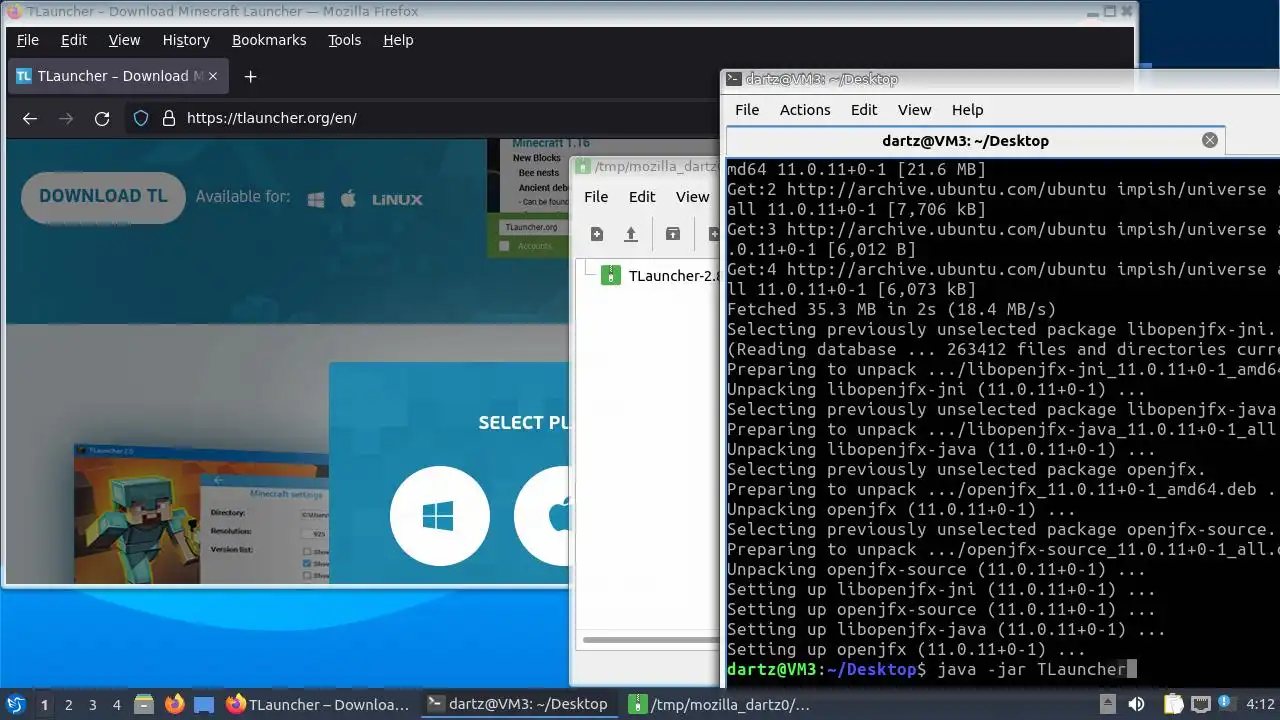Launch file manager from panel
Screen dimensions: 1280x720
tap(143, 705)
